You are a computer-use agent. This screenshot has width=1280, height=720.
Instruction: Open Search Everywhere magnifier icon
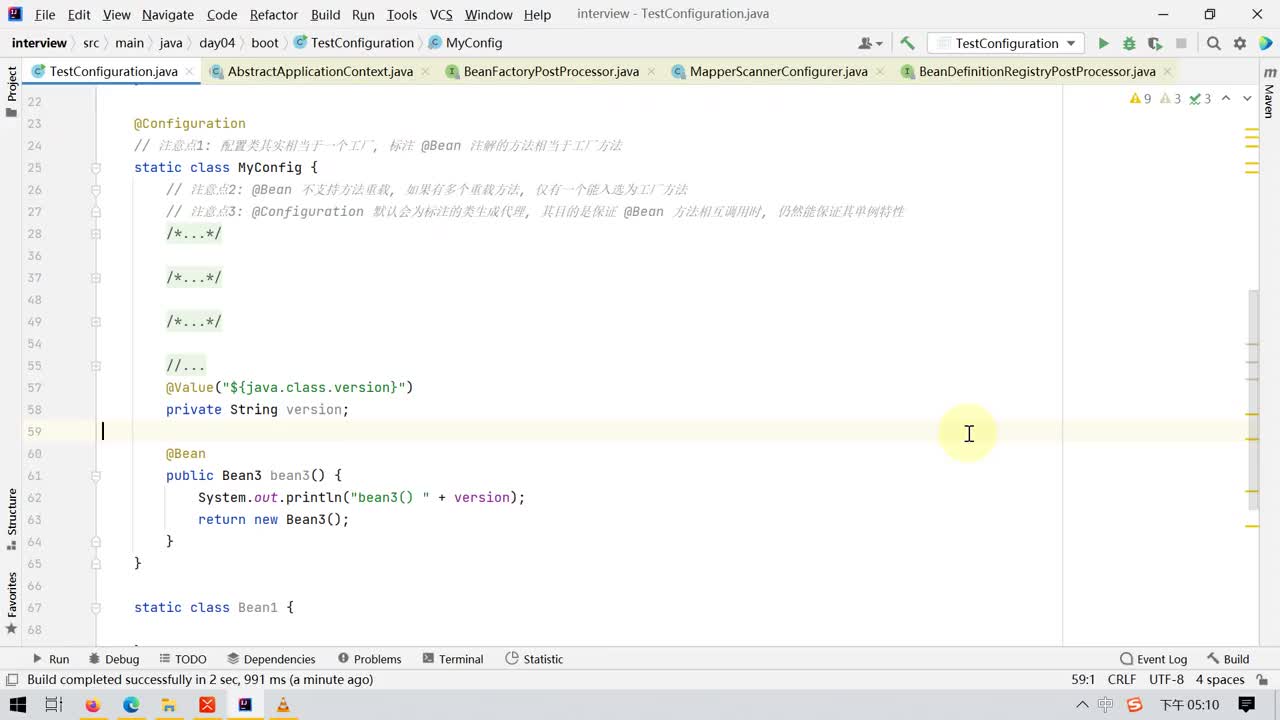[1213, 43]
